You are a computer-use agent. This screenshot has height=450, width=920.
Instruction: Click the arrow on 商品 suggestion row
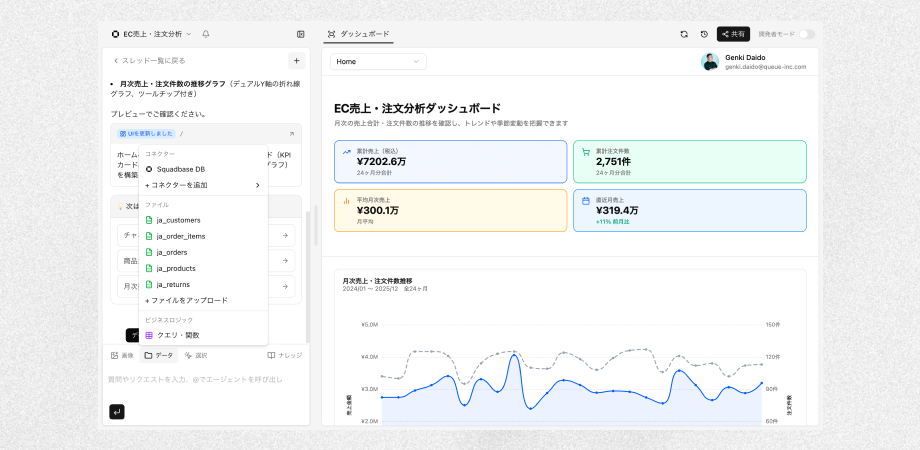pos(285,260)
